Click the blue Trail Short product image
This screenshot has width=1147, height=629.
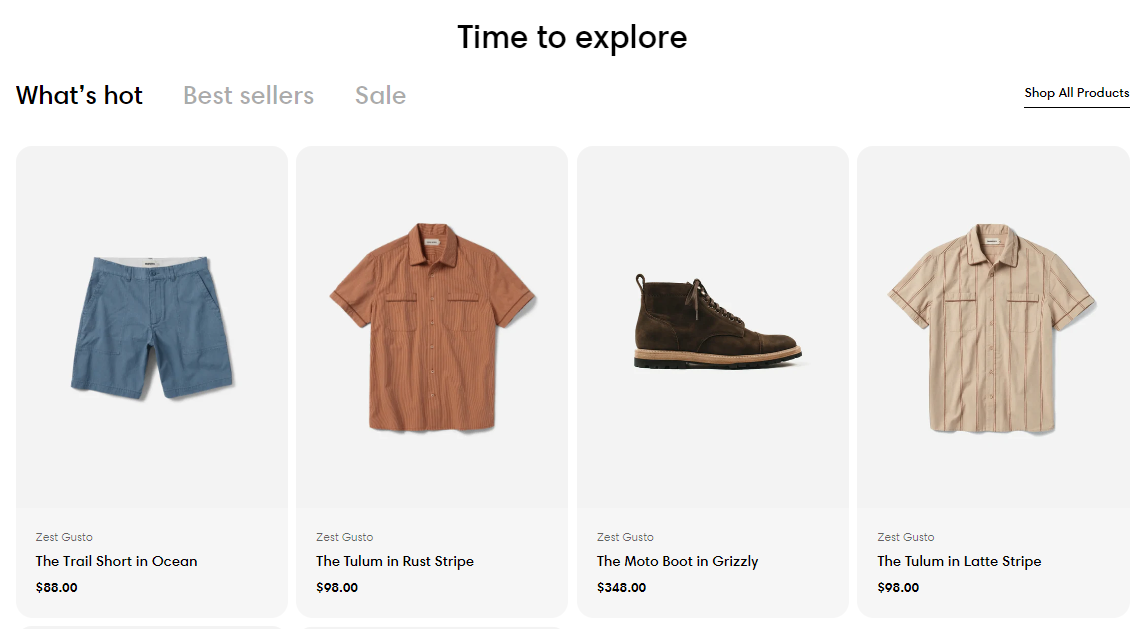click(152, 327)
